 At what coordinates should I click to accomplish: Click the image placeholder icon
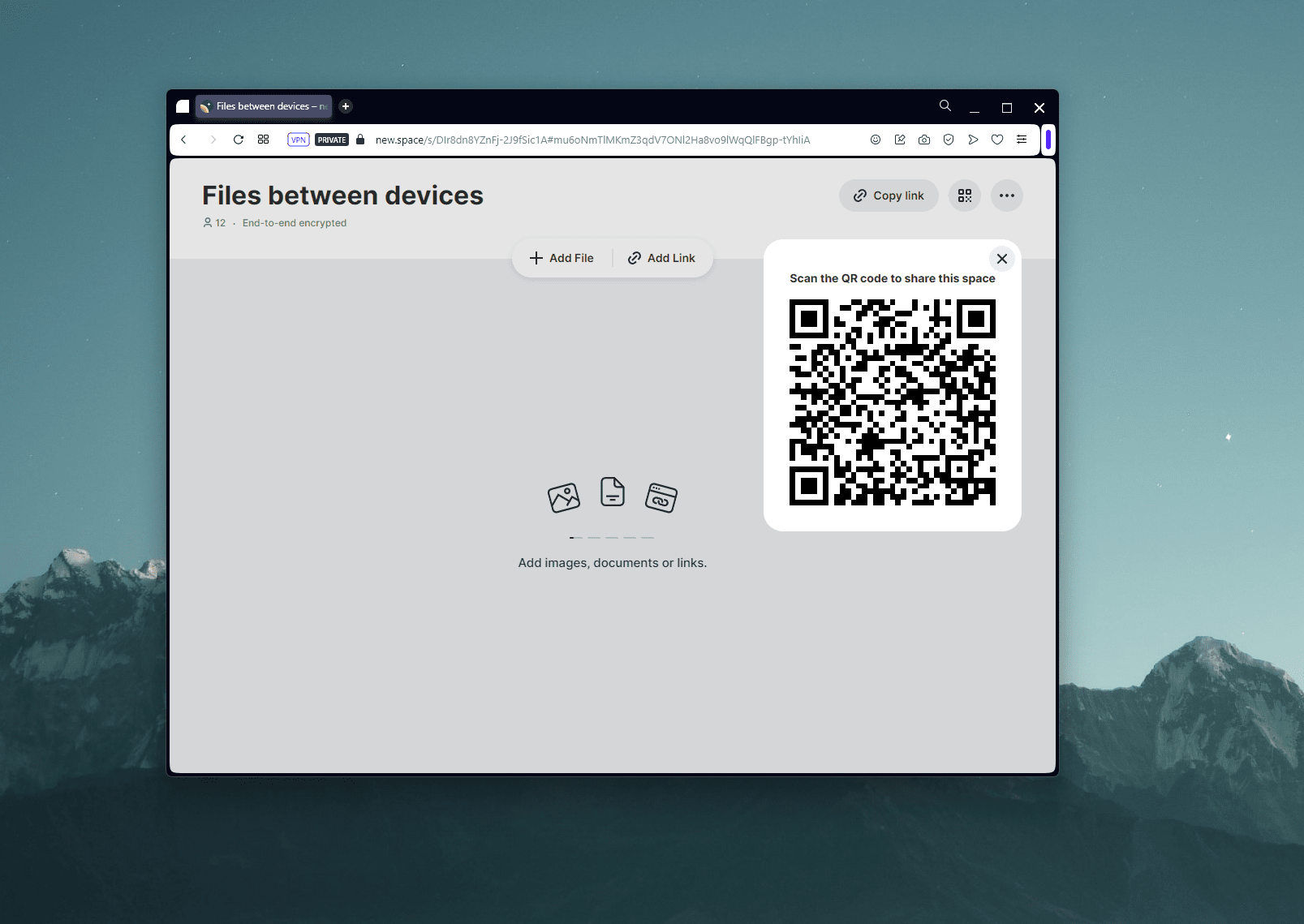click(x=564, y=497)
